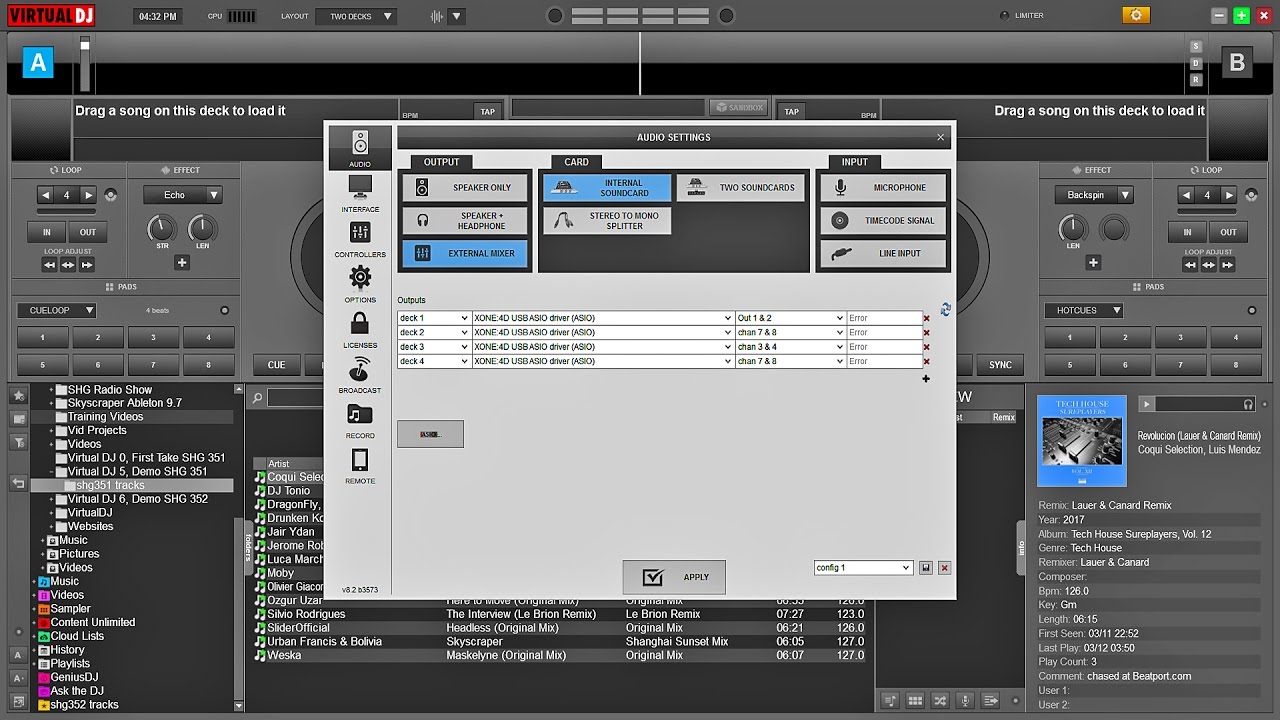Screen dimensions: 1280x720
Task: Open the Cloud Lists item
Action: [x=77, y=636]
